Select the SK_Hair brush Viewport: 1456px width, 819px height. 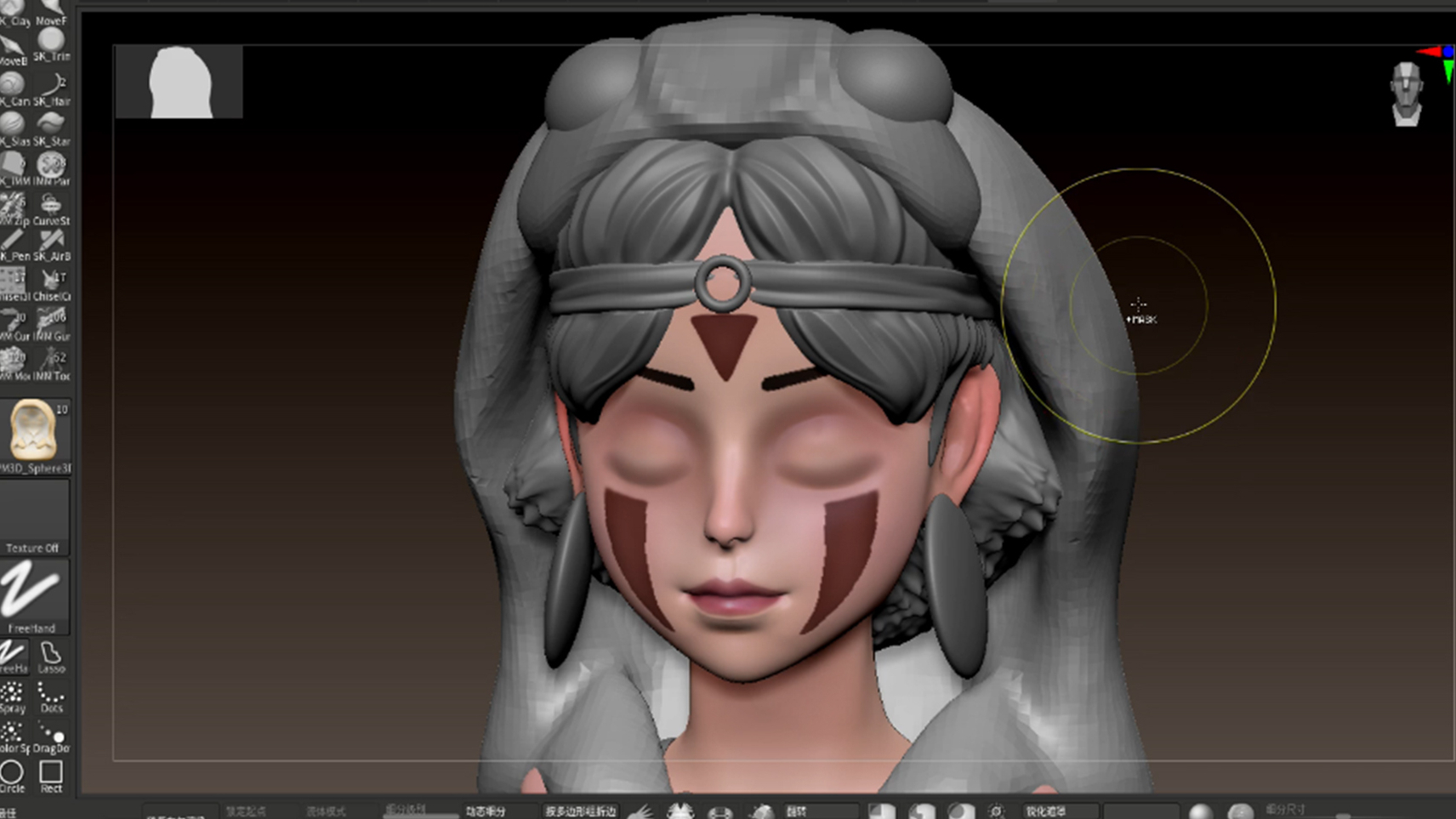pos(51,89)
